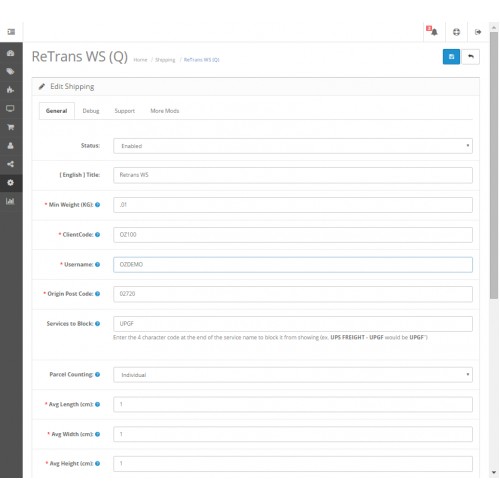The height and width of the screenshot is (500, 500).
Task: Open the Dashboard sidebar icon
Action: (x=11, y=53)
